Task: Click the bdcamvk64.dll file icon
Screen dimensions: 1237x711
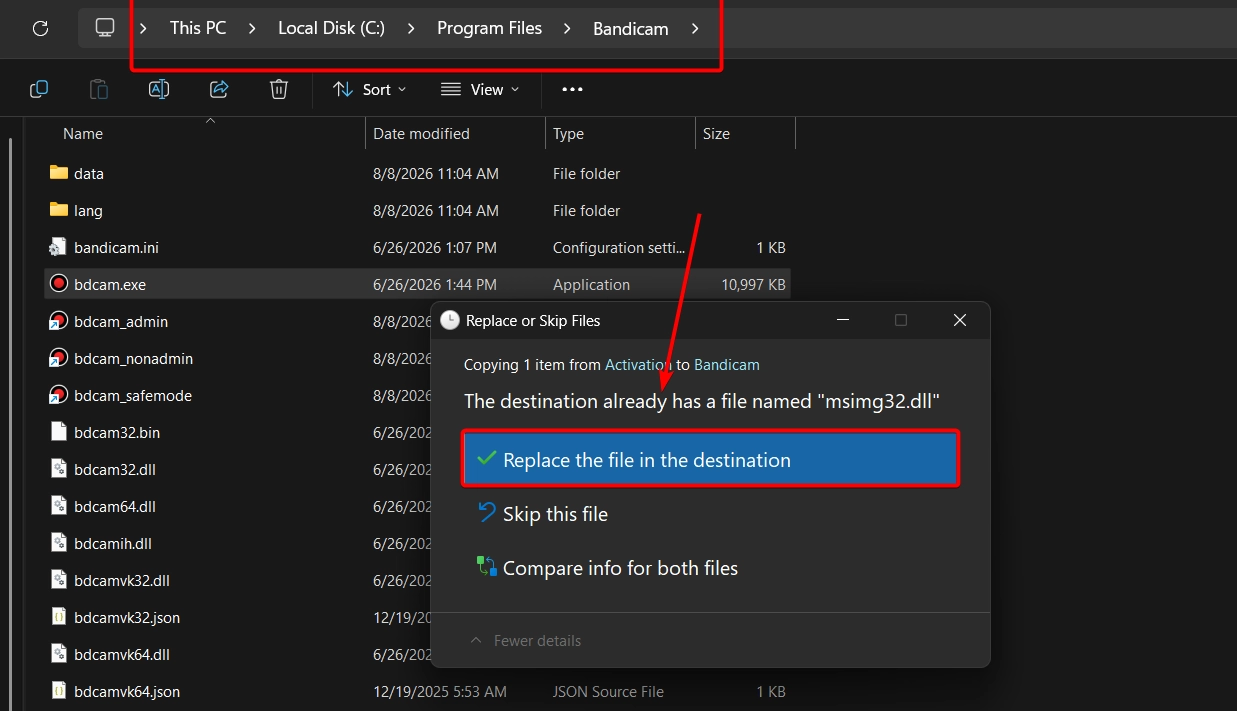Action: pos(58,654)
